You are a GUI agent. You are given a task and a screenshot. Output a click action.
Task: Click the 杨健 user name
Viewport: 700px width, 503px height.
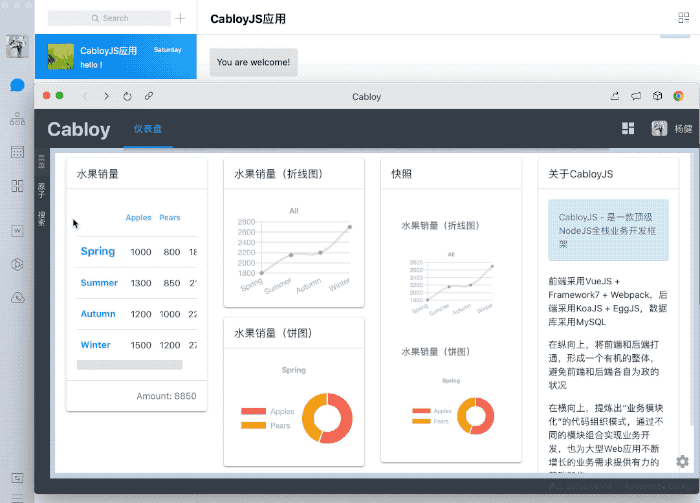tap(683, 129)
